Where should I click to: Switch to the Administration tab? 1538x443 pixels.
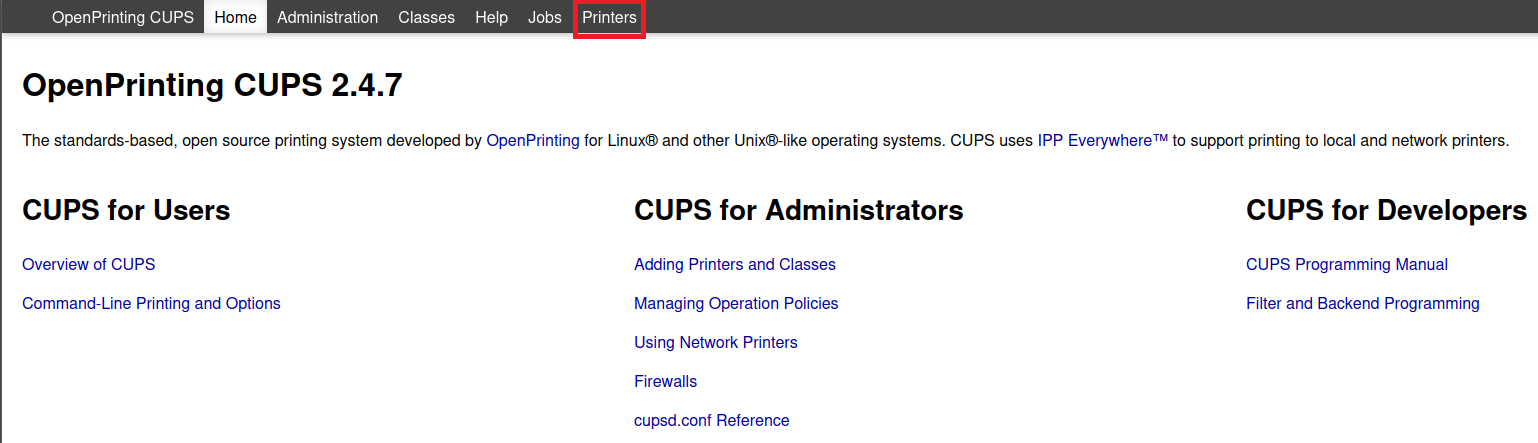tap(327, 17)
